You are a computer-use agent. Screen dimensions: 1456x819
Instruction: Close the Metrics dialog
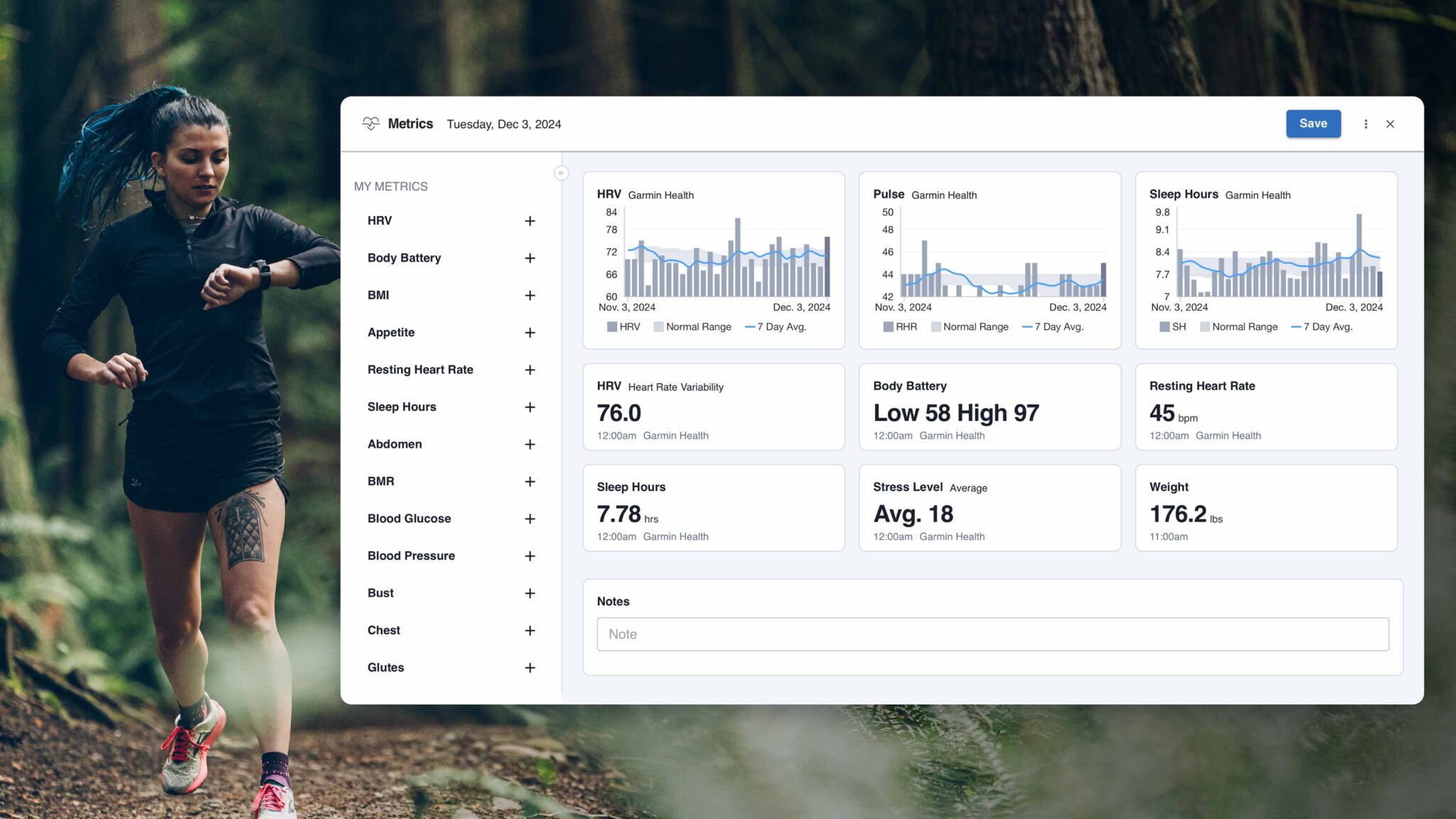tap(1390, 124)
